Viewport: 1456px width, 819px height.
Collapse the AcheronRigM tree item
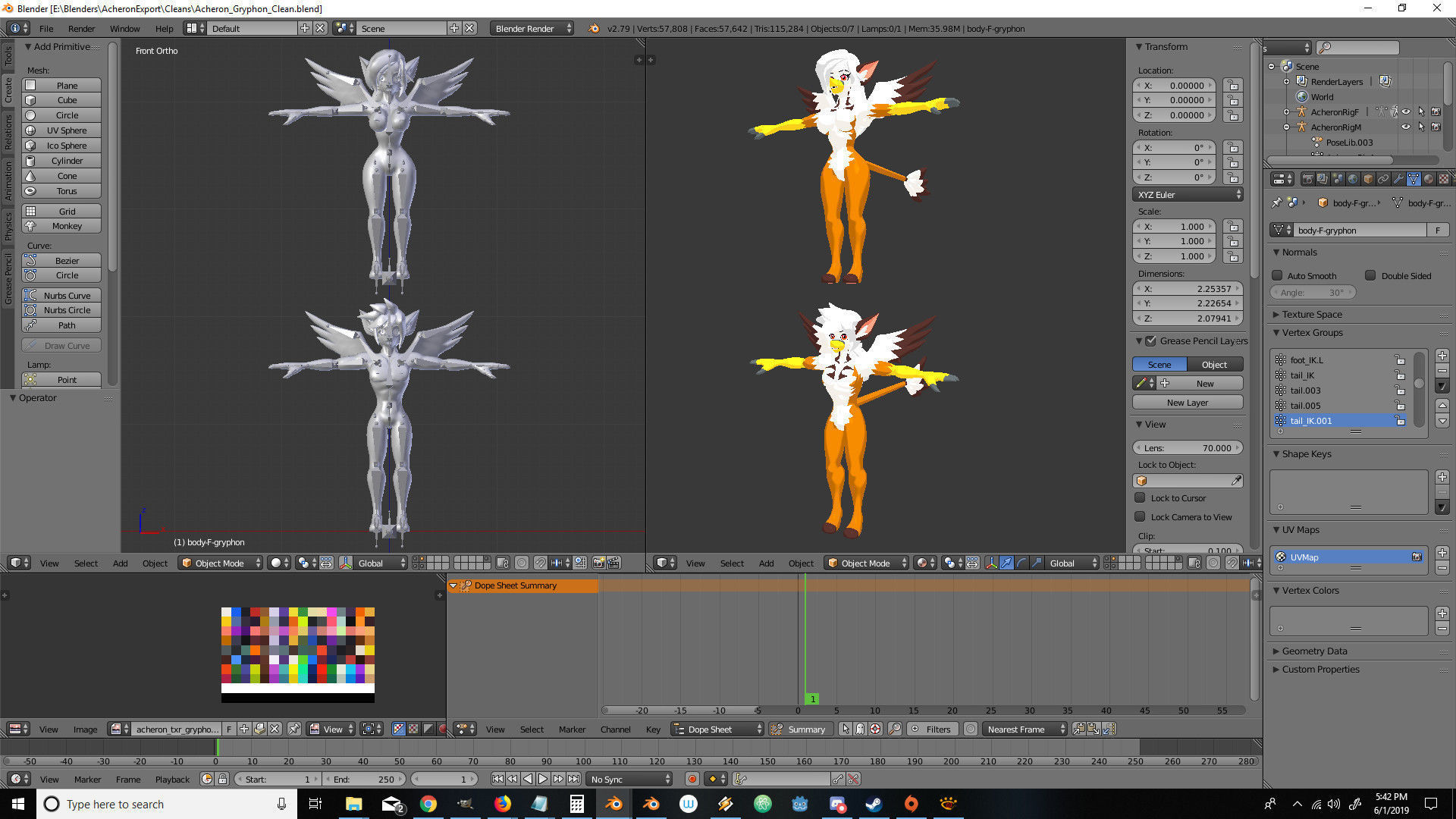(1286, 127)
